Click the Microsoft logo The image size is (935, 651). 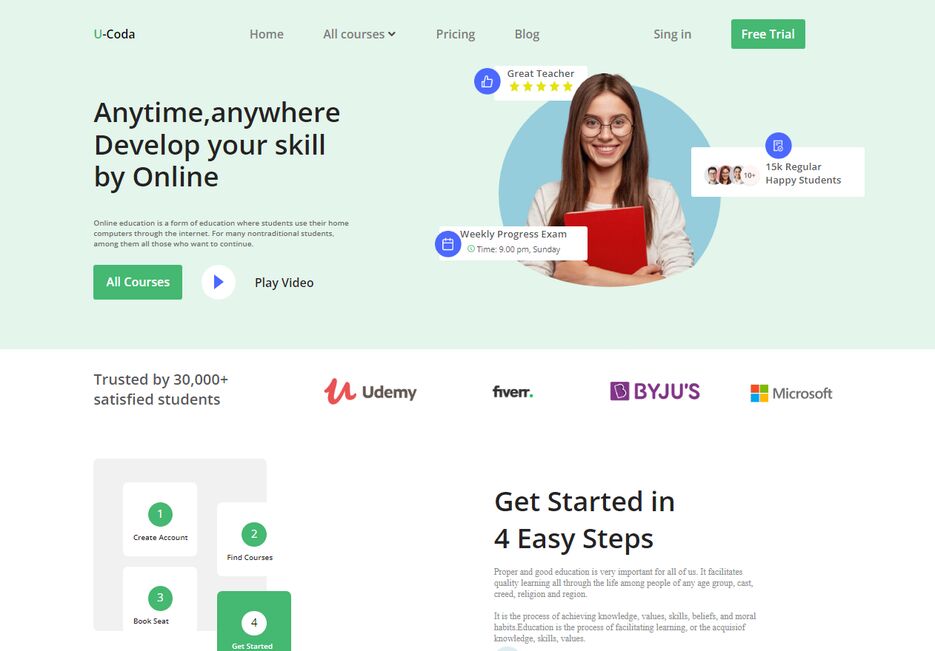791,393
